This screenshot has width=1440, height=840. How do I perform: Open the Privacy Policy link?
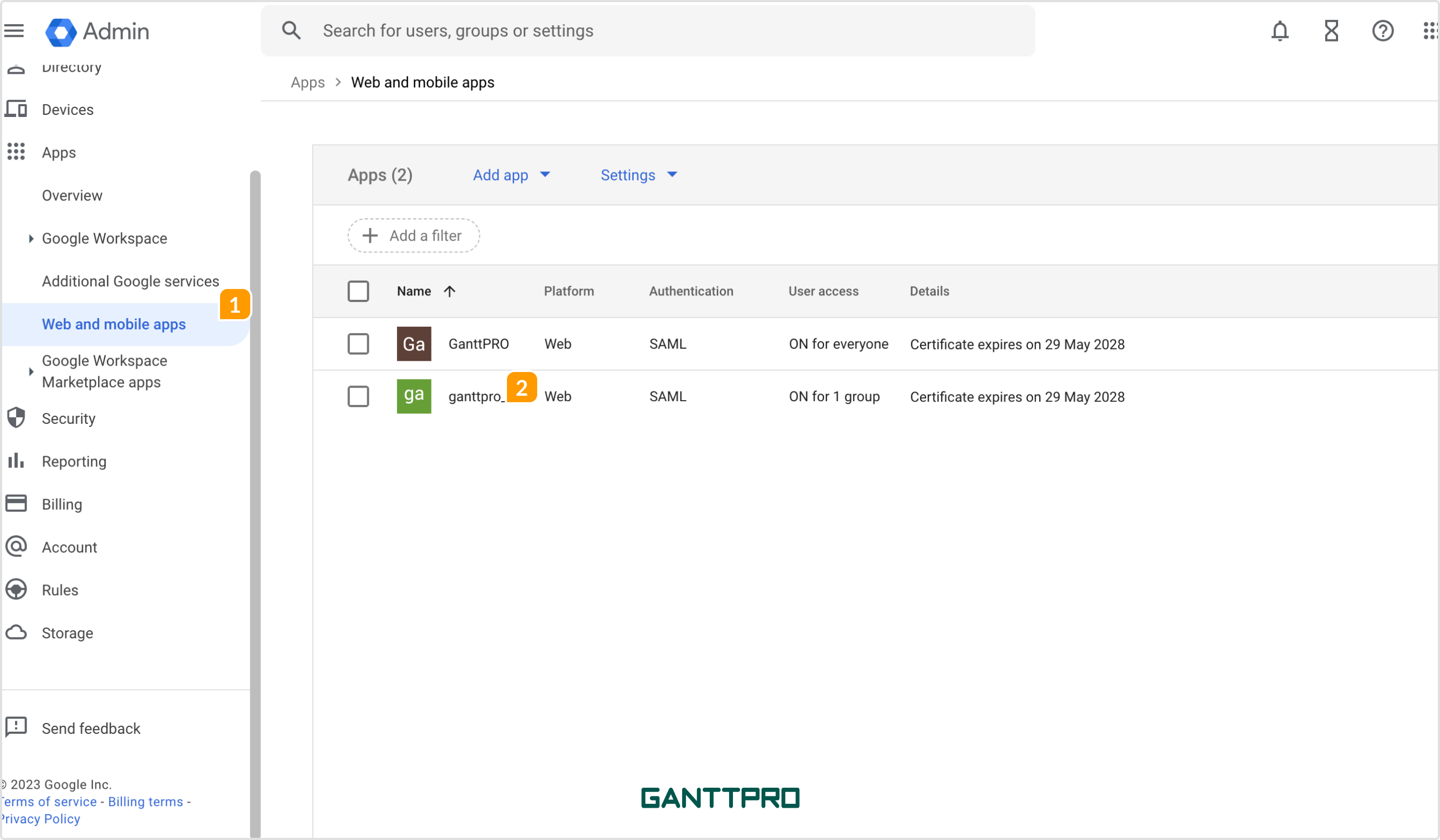pyautogui.click(x=40, y=819)
